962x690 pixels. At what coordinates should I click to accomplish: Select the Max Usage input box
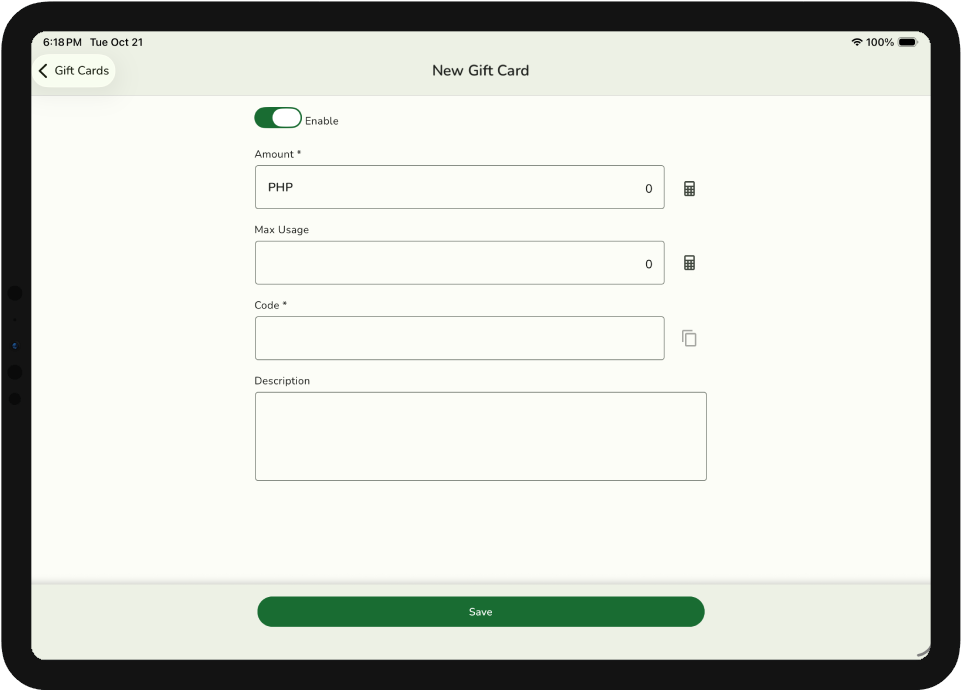[x=459, y=263]
